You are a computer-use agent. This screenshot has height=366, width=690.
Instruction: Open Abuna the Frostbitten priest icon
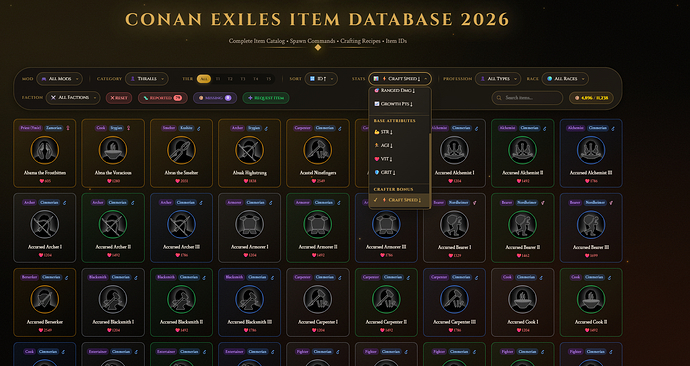tap(44, 150)
